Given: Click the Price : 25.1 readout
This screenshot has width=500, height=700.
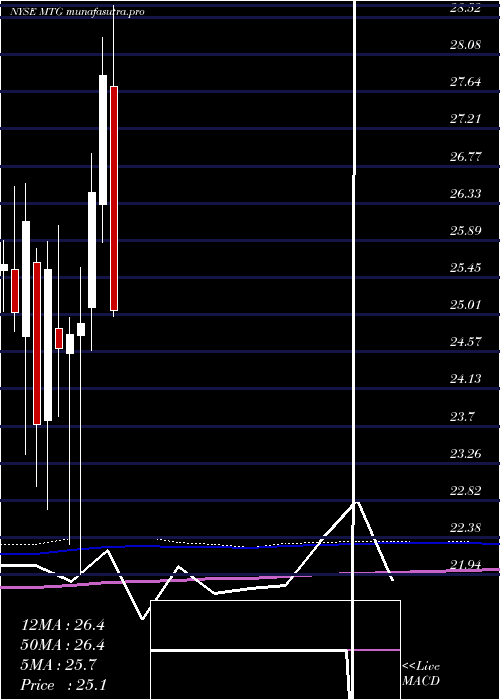Looking at the screenshot, I should 63,685.
